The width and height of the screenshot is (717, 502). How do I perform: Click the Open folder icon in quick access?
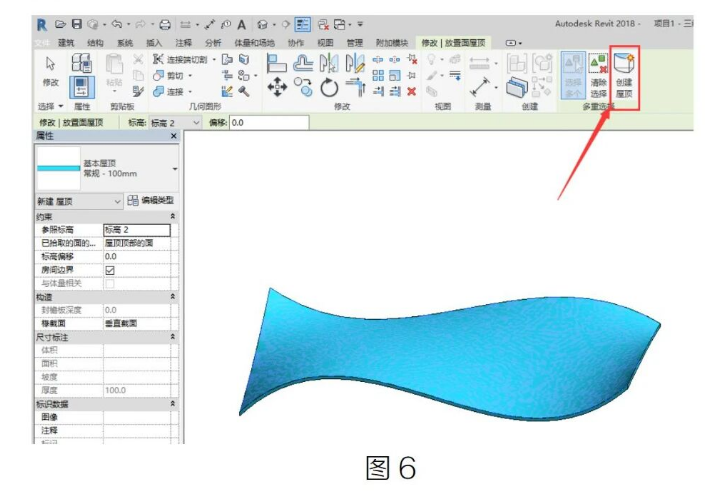click(60, 24)
